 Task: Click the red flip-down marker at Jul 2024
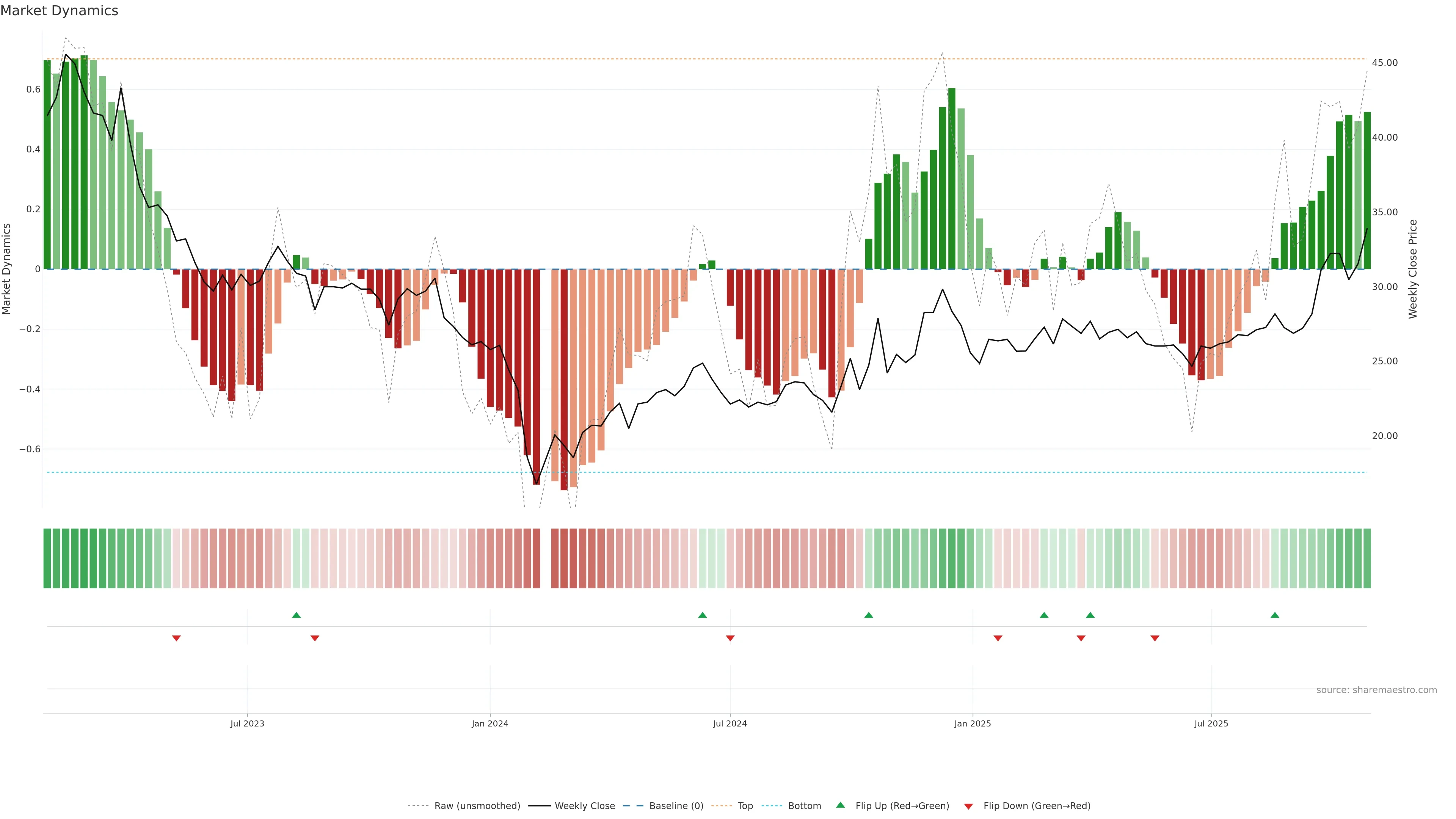coord(730,638)
